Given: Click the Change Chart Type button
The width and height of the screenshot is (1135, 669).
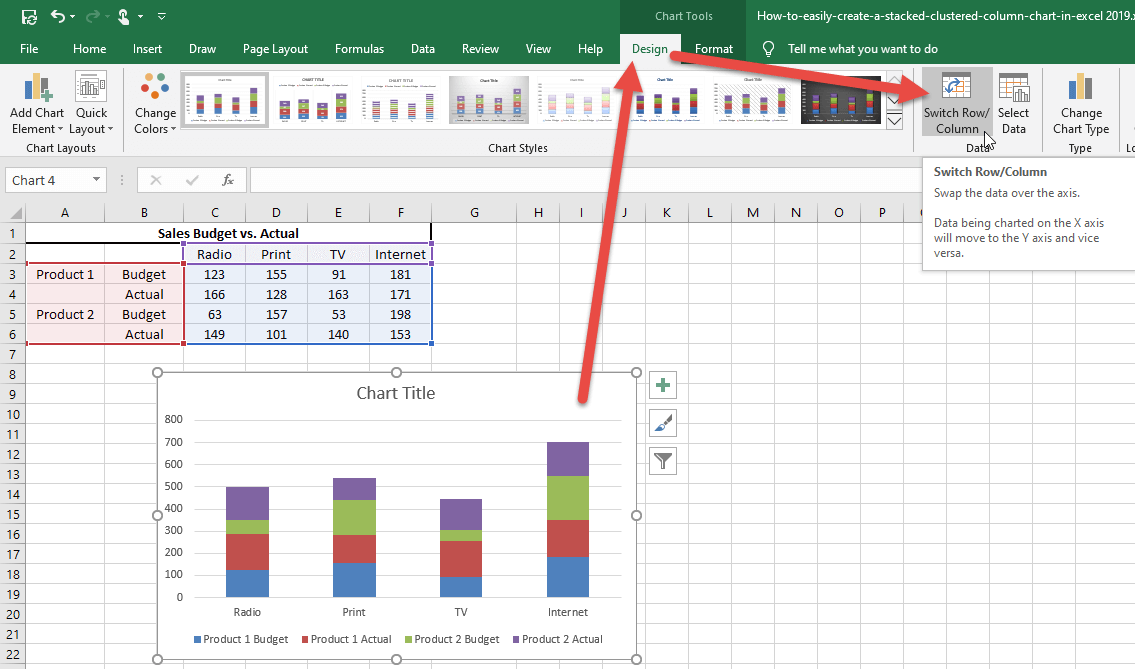Looking at the screenshot, I should [1080, 103].
